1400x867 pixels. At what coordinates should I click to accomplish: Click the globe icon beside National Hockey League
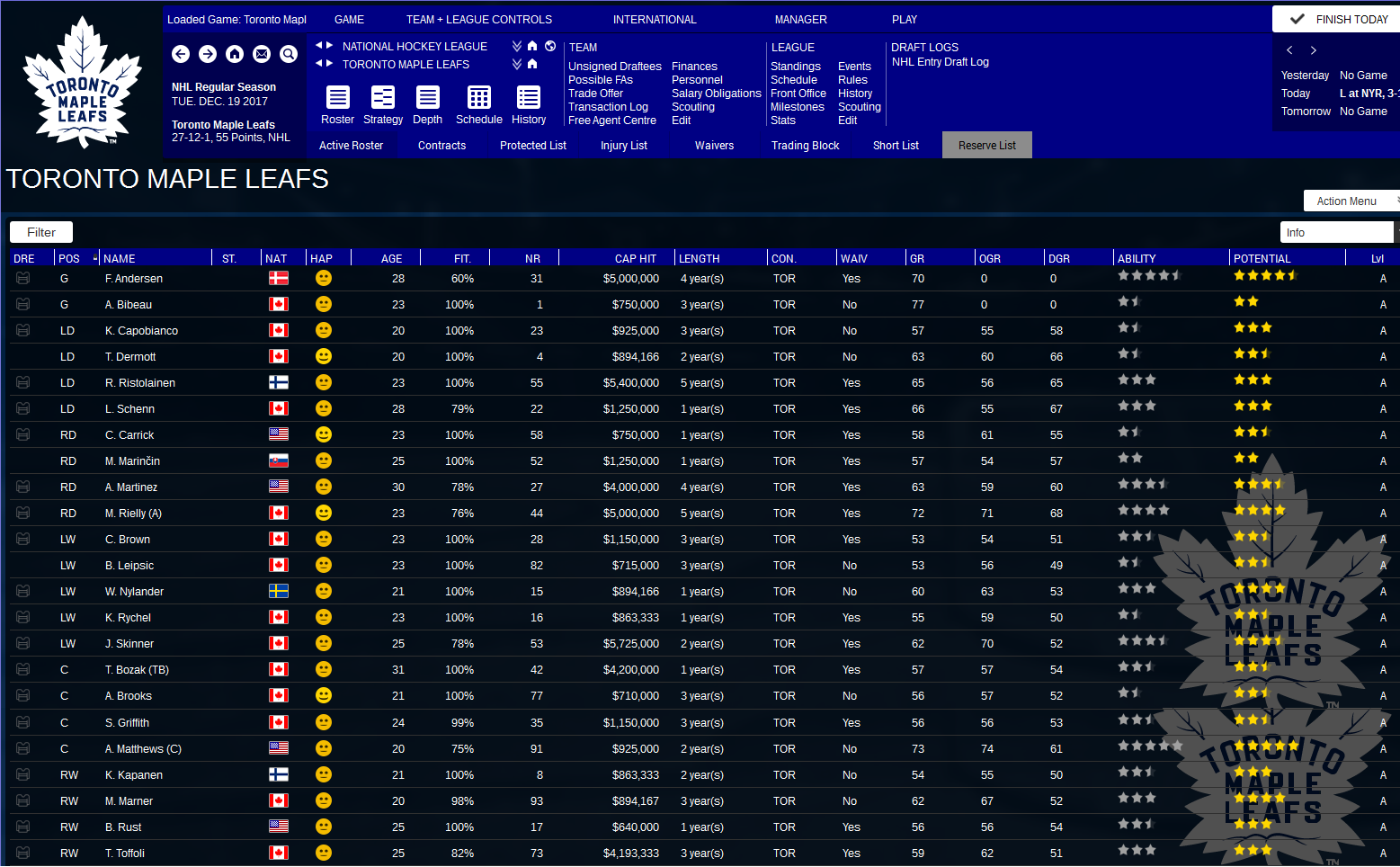pos(550,46)
